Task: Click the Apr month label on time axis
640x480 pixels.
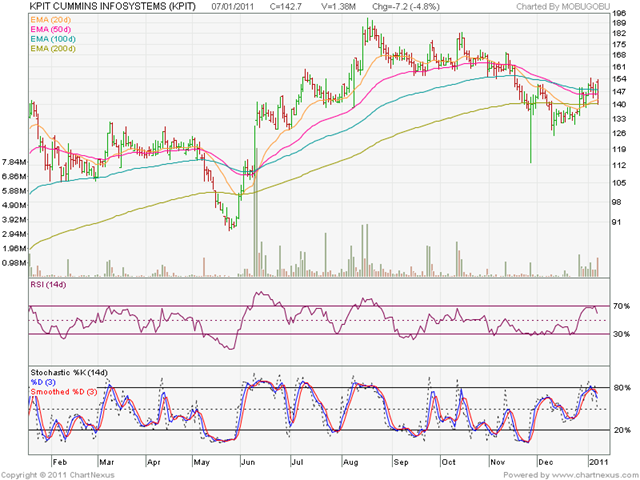Action: 153,462
